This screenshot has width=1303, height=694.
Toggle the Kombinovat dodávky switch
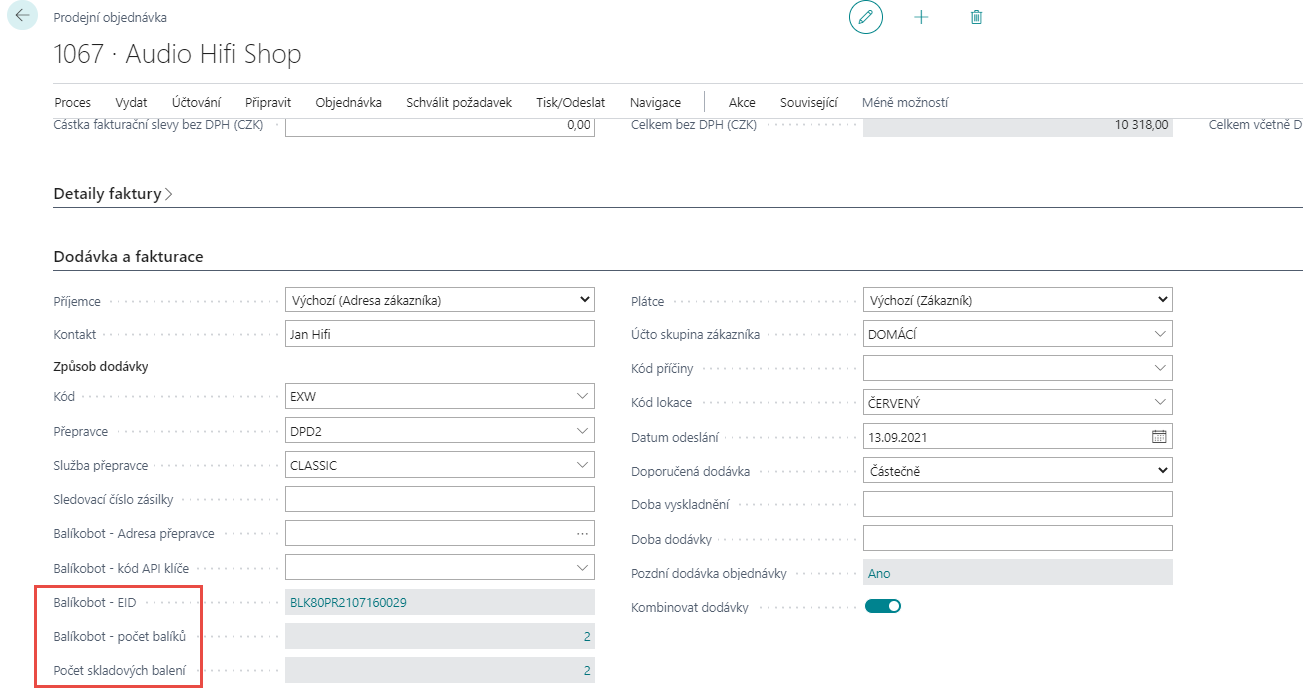883,606
